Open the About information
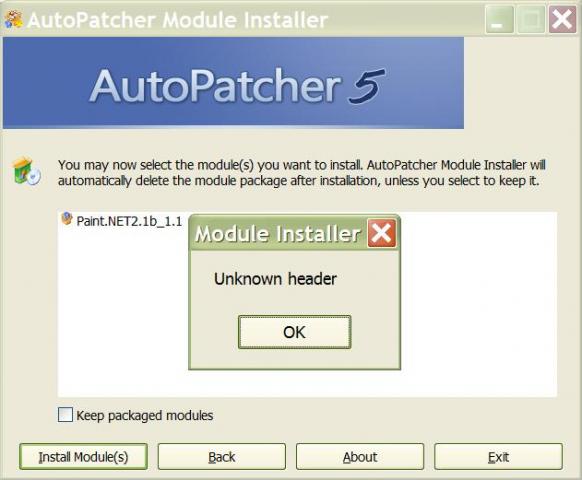Image resolution: width=582 pixels, height=480 pixels. (360, 457)
